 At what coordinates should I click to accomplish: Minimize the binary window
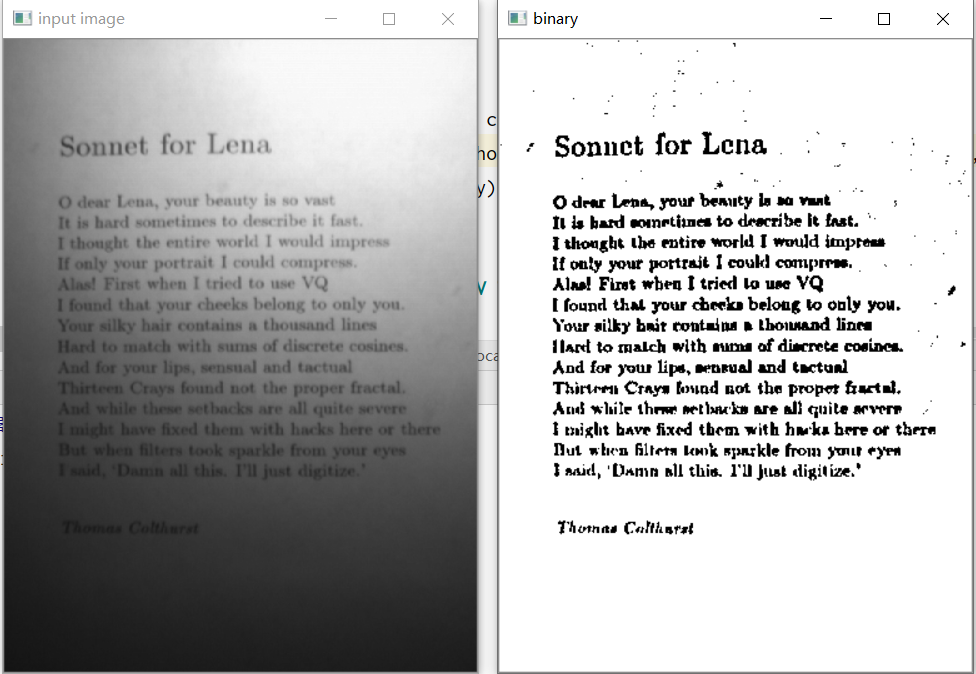(x=826, y=19)
